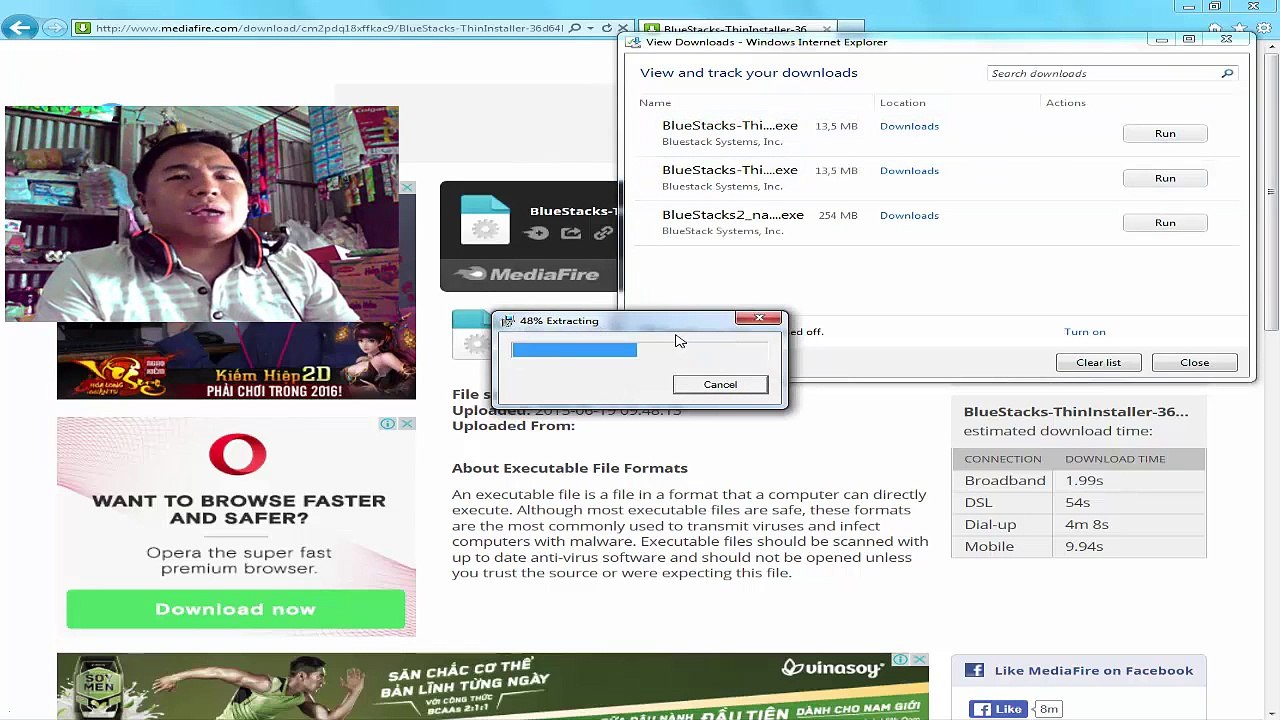Viewport: 1280px width, 720px height.
Task: Click the Vinasoy banner ad info icon
Action: pyautogui.click(x=900, y=660)
